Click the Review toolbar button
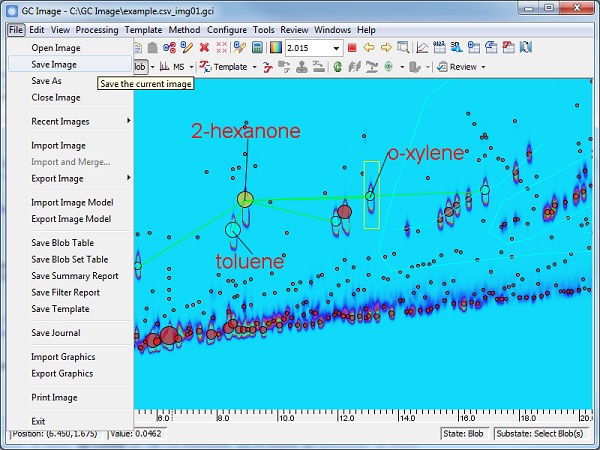 coord(457,67)
